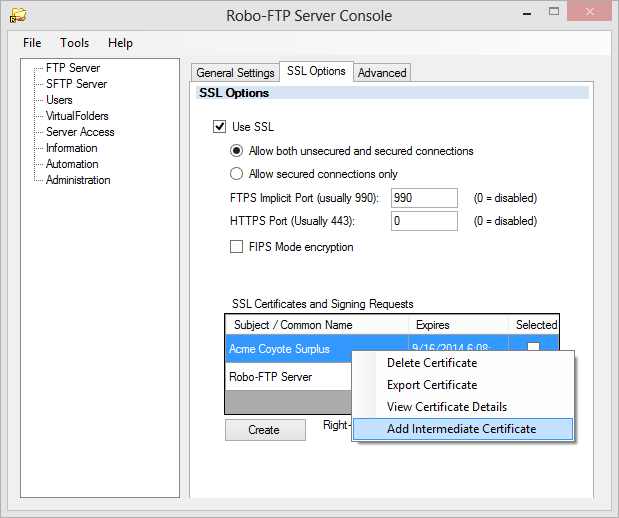This screenshot has width=619, height=518.
Task: Click the Expires column header
Action: 458,325
